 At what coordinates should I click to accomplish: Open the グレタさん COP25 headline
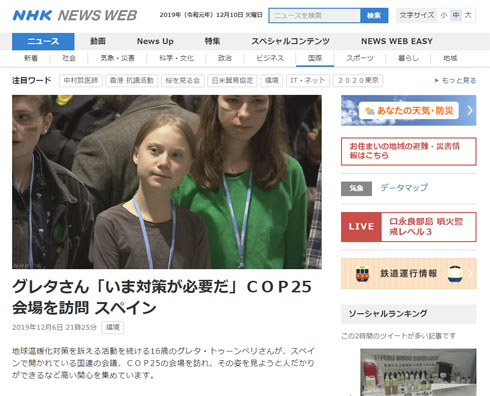tap(162, 297)
